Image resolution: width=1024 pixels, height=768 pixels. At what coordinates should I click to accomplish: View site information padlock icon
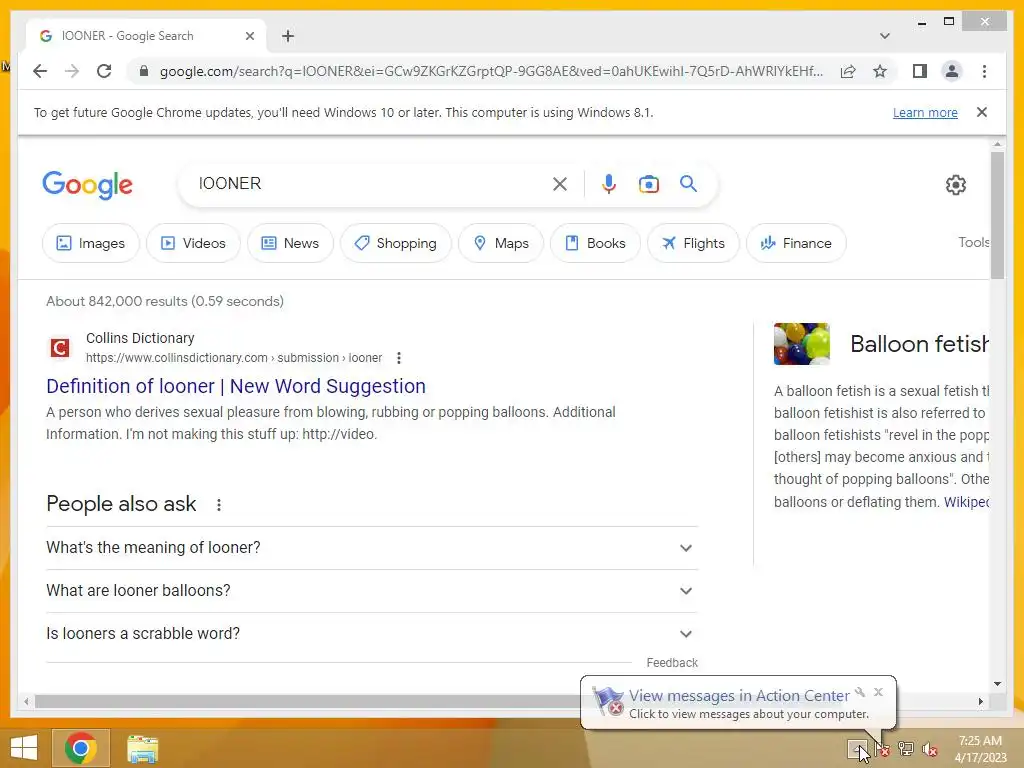[144, 71]
